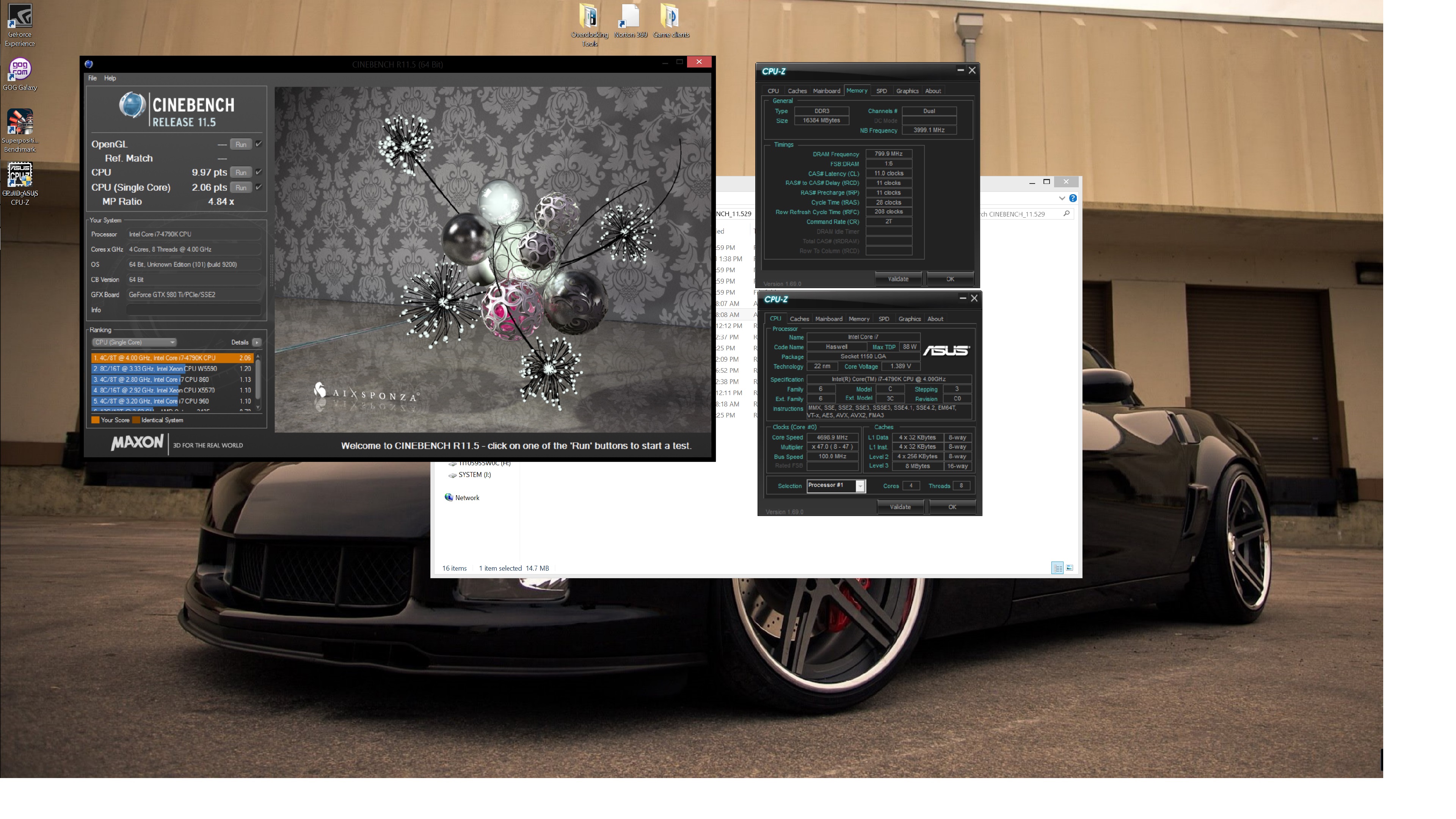
Task: Open the CPUID ASUS CPU-Z desktop icon
Action: 20,184
